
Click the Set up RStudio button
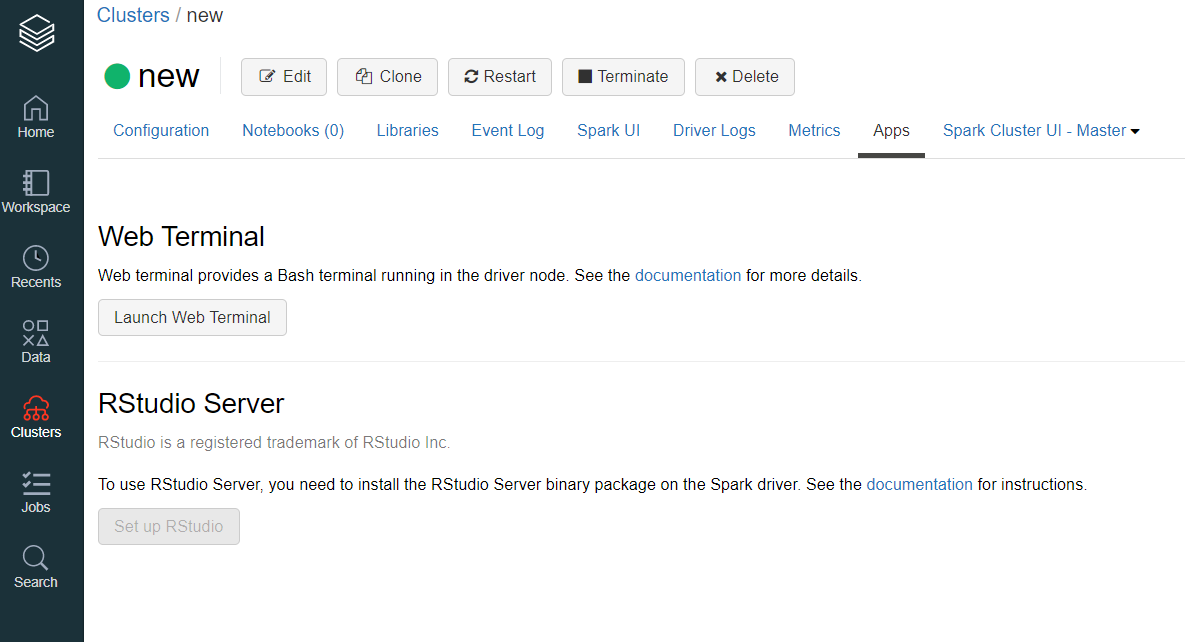coord(169,526)
